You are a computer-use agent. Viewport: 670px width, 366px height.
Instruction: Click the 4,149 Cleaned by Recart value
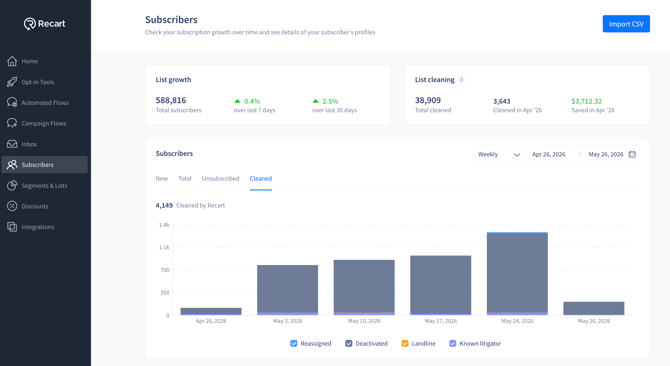click(164, 205)
